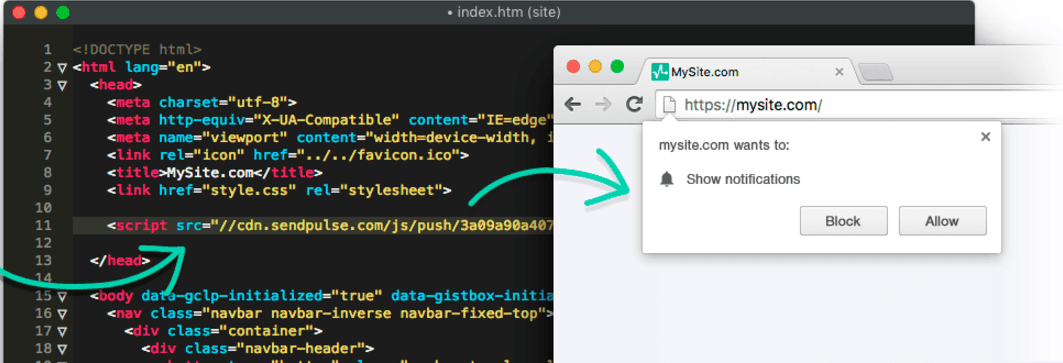This screenshot has height=363, width=1063.
Task: Click the browser back arrow
Action: click(573, 104)
